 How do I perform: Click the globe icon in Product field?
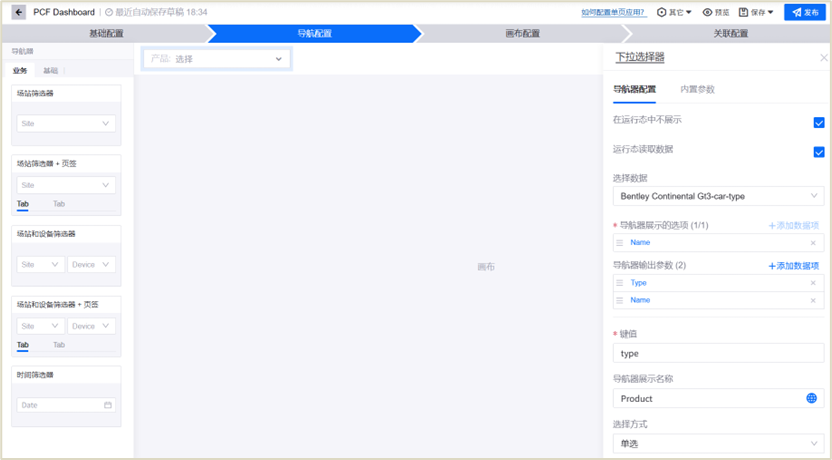point(811,398)
